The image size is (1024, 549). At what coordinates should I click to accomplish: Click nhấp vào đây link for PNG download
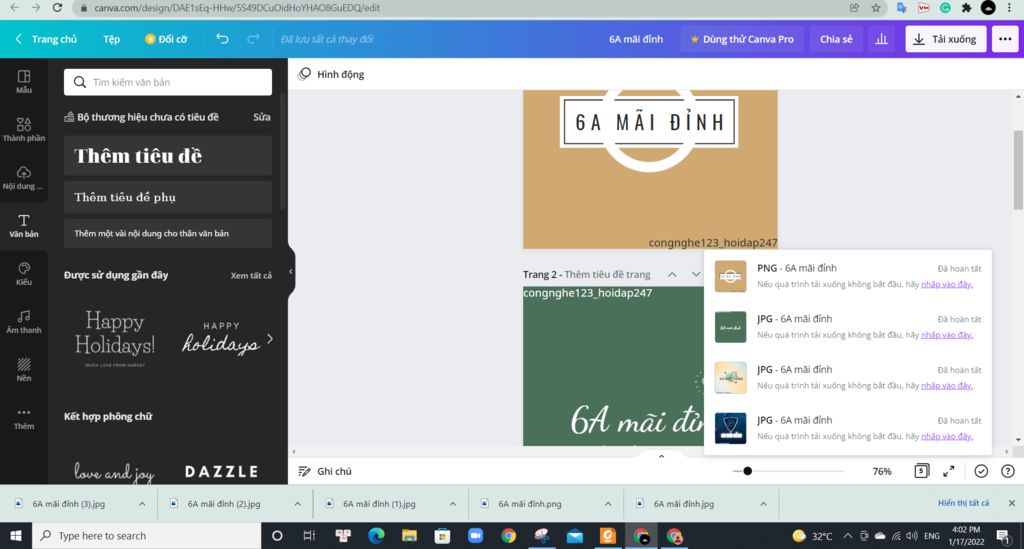coord(946,284)
